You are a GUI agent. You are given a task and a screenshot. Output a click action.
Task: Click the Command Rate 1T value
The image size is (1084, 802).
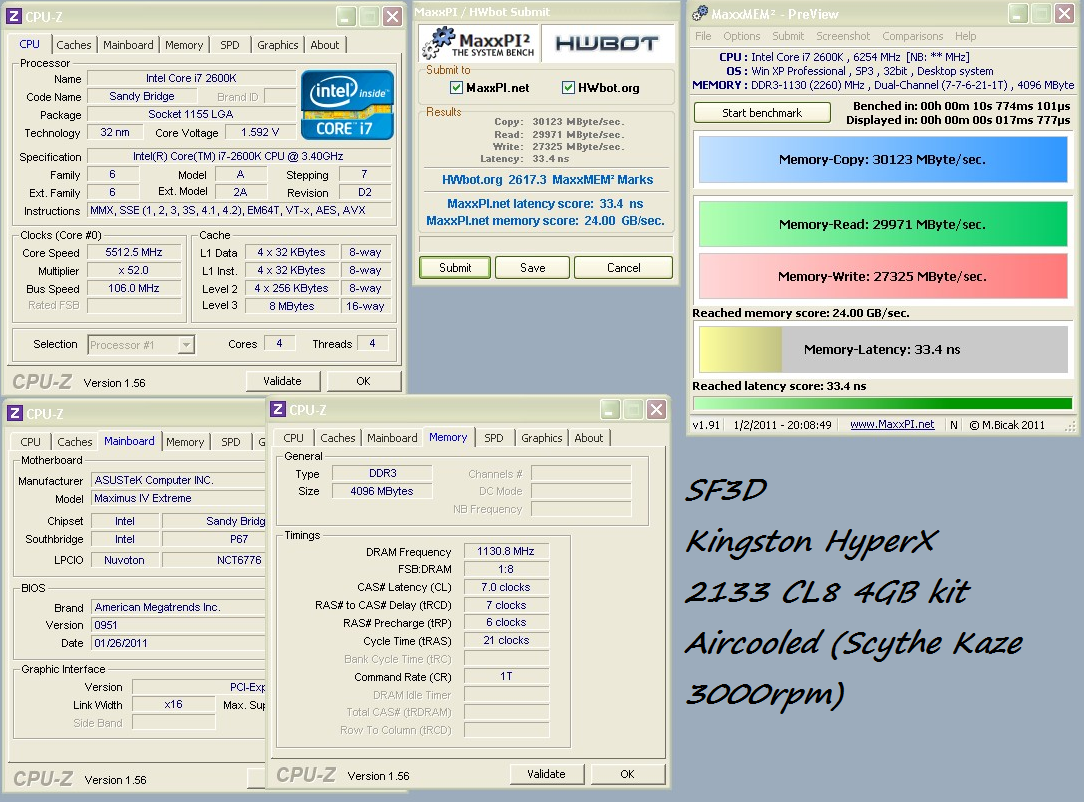(x=506, y=676)
